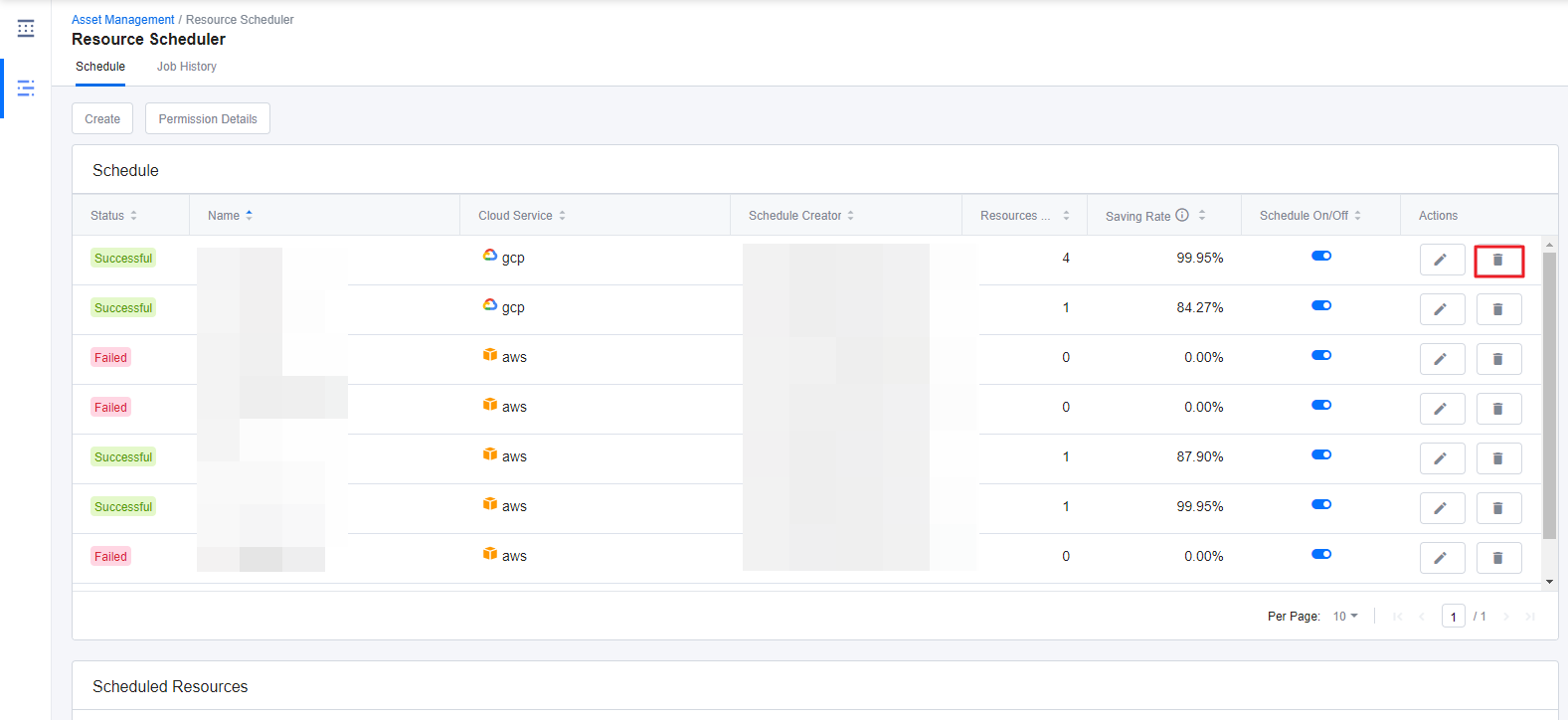
Task: Edit the last aws schedule row
Action: tap(1441, 559)
